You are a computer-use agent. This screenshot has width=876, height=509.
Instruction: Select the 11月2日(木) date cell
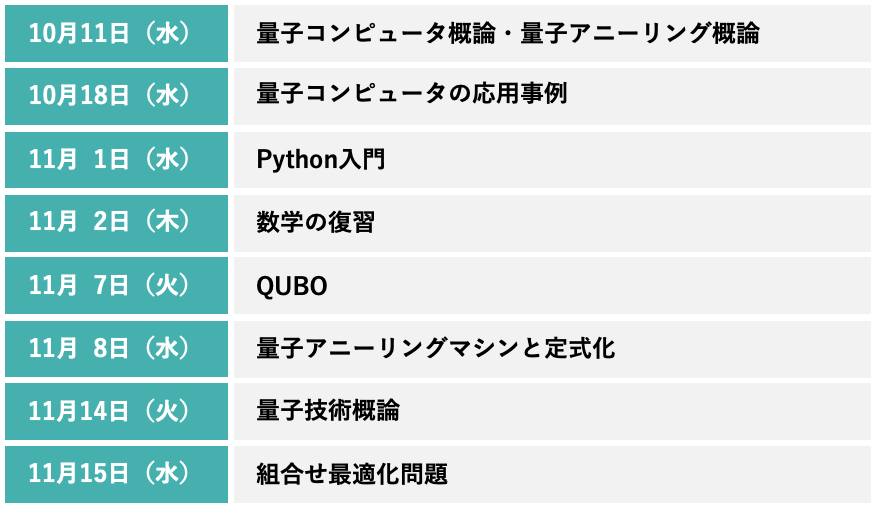(116, 222)
